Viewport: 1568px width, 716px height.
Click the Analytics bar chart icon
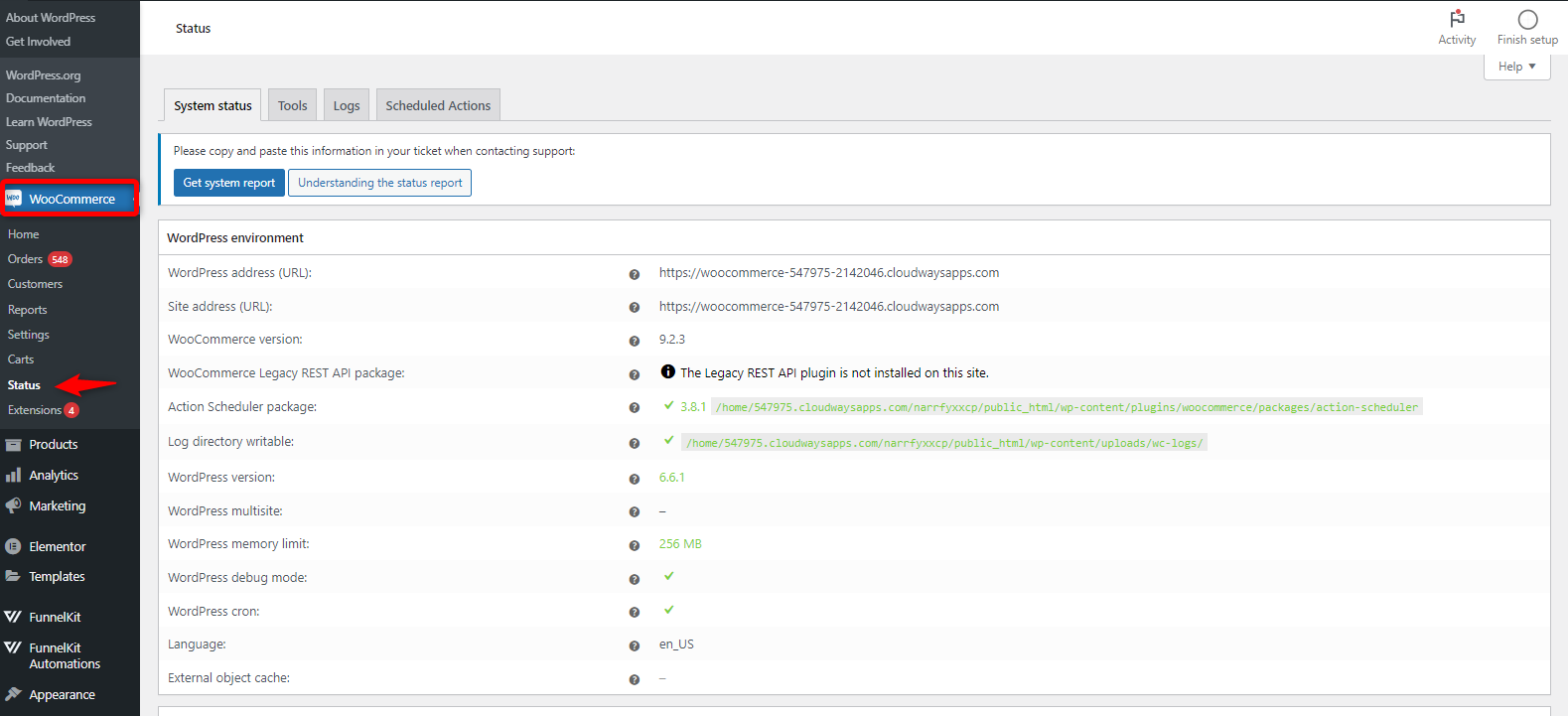13,476
